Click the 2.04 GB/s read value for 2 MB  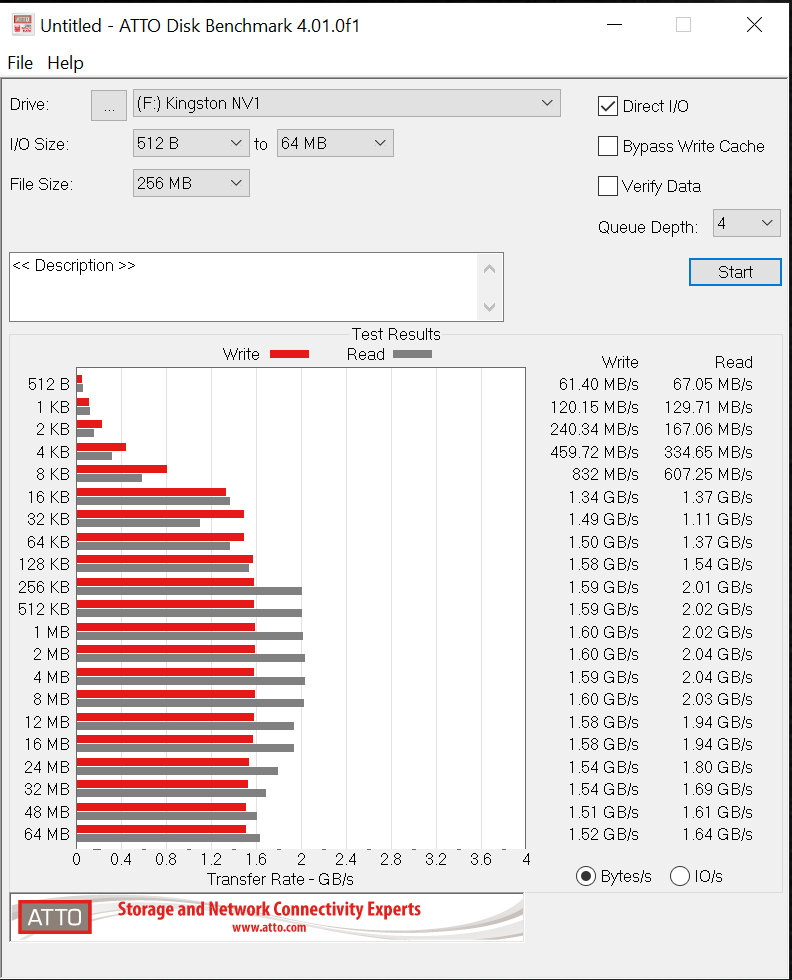(717, 654)
